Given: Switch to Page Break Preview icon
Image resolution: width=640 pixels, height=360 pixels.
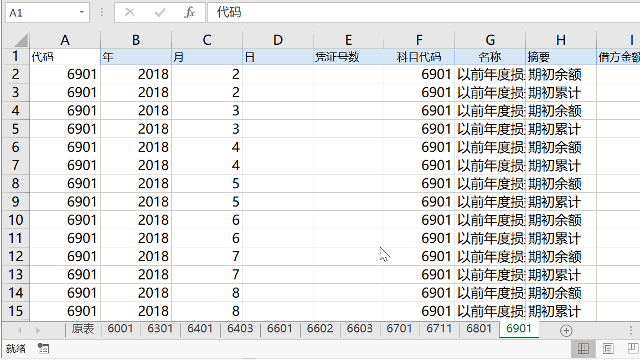Looking at the screenshot, I should [x=633, y=349].
